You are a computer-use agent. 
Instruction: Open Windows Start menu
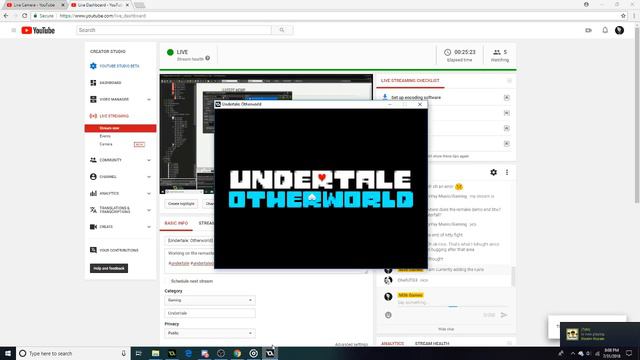(8, 353)
